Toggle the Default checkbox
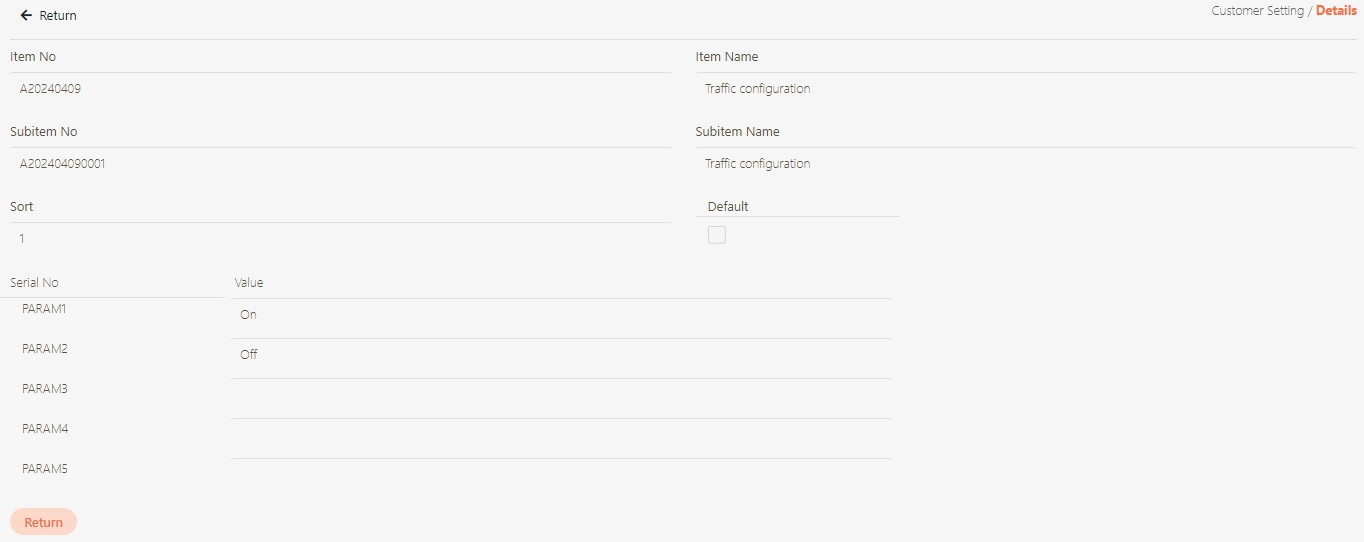This screenshot has width=1364, height=542. [x=716, y=235]
